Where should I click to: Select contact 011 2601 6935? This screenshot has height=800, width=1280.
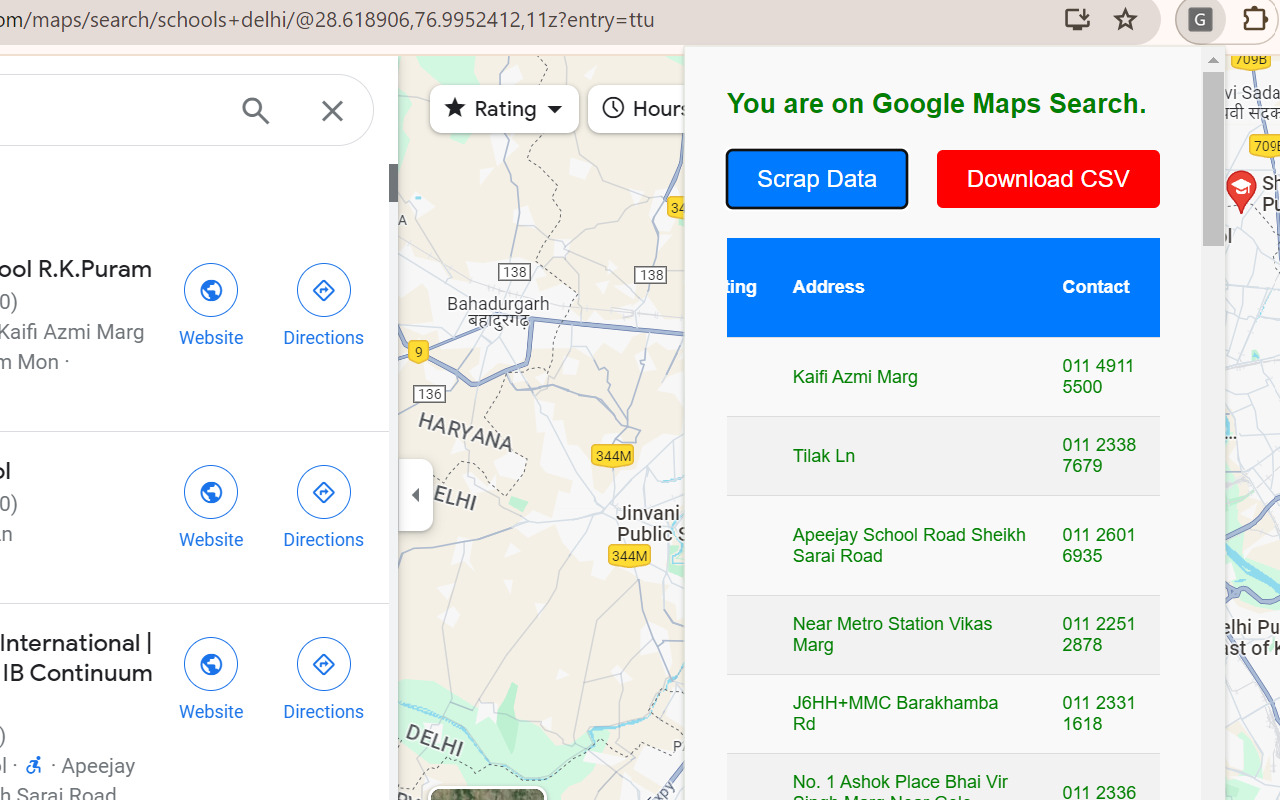point(1099,545)
